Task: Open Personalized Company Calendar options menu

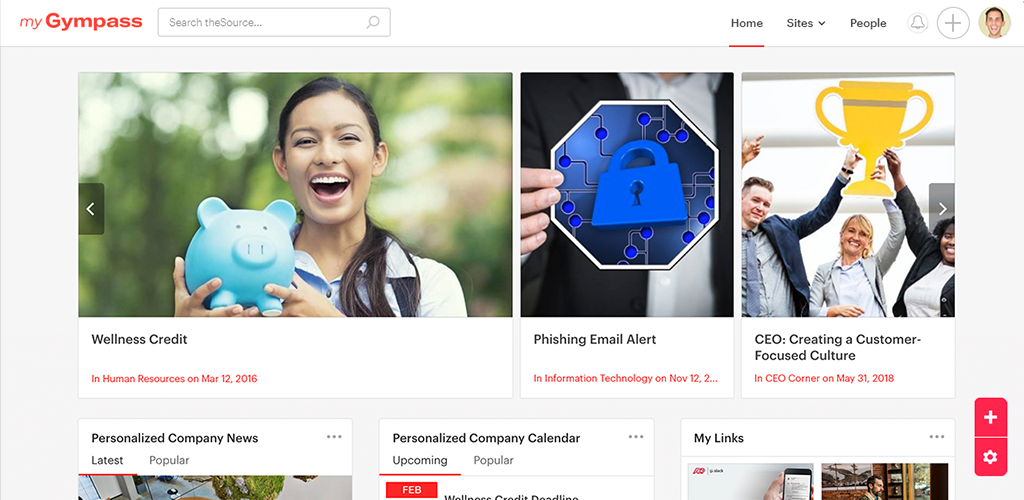Action: coord(636,437)
